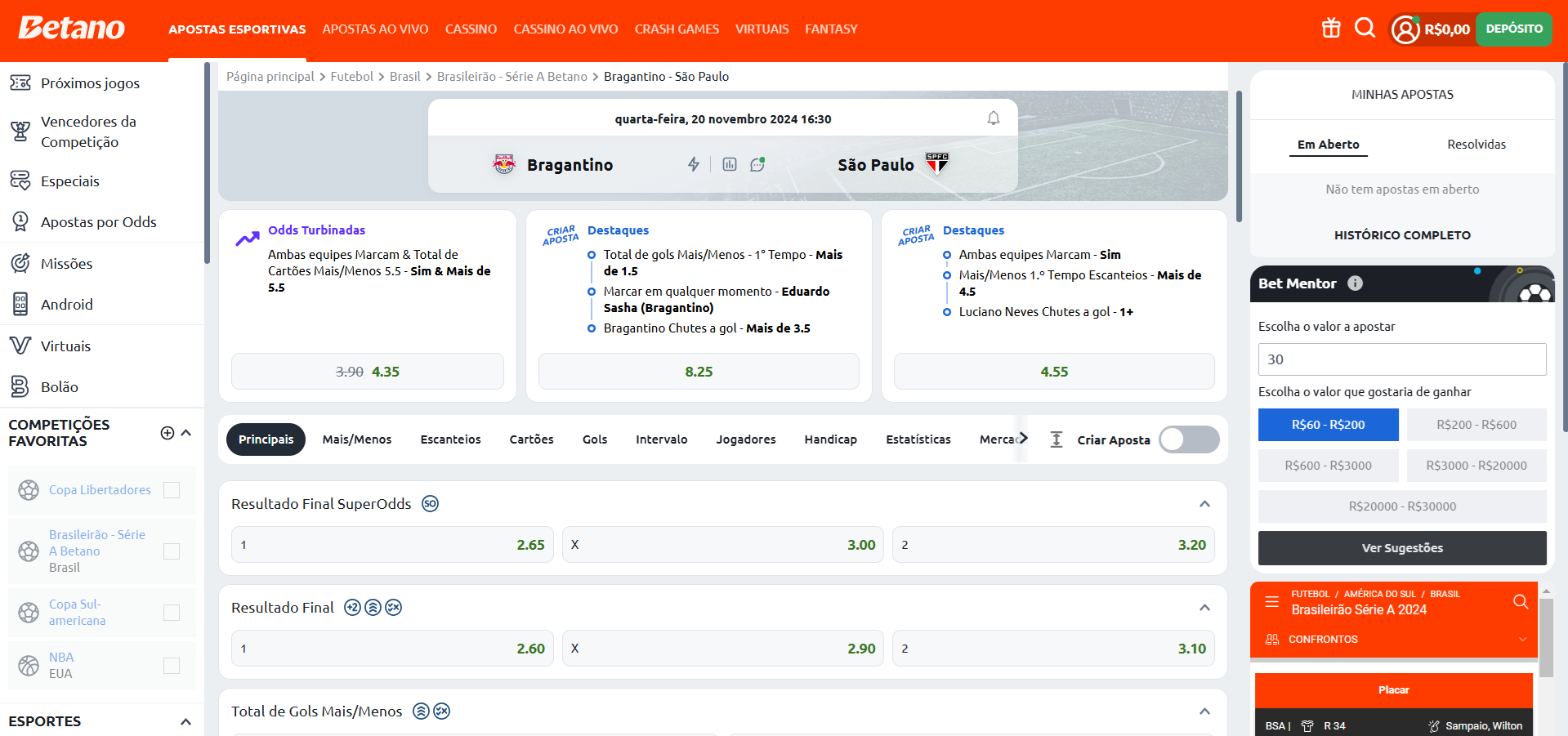Select the R$3000 - R$20000 winnings range
Viewport: 1568px width, 736px height.
pyautogui.click(x=1476, y=466)
